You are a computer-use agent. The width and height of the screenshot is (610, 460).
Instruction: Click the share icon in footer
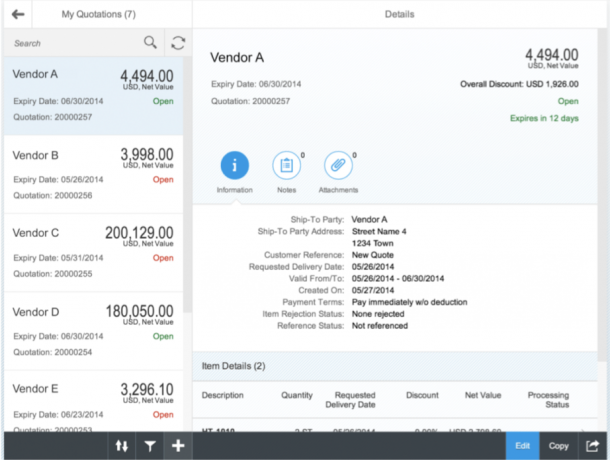[592, 446]
